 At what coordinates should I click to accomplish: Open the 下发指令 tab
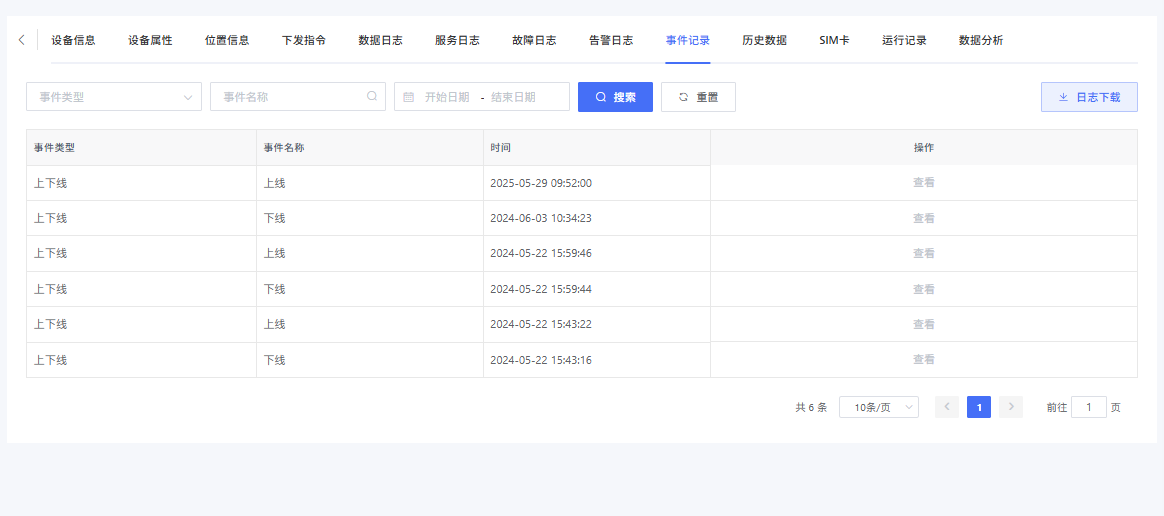[303, 41]
